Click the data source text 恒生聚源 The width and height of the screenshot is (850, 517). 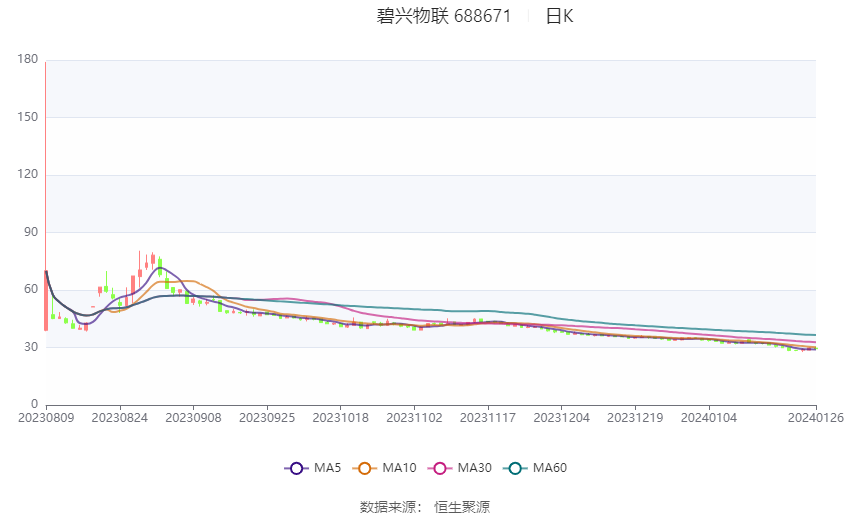(x=462, y=507)
